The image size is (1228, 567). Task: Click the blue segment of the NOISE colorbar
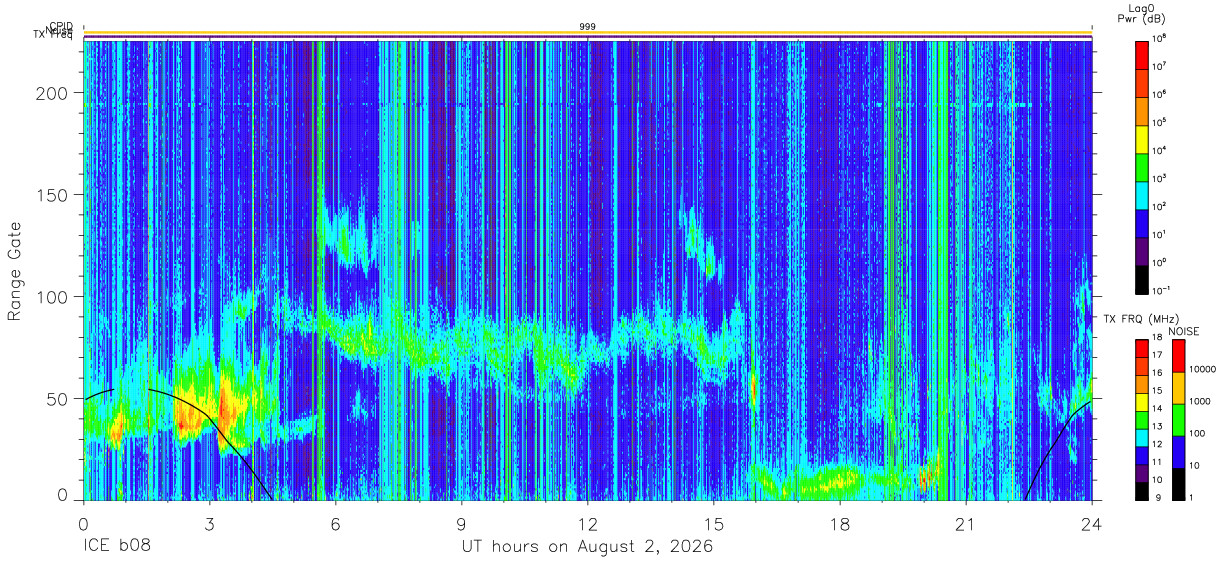tap(1178, 451)
